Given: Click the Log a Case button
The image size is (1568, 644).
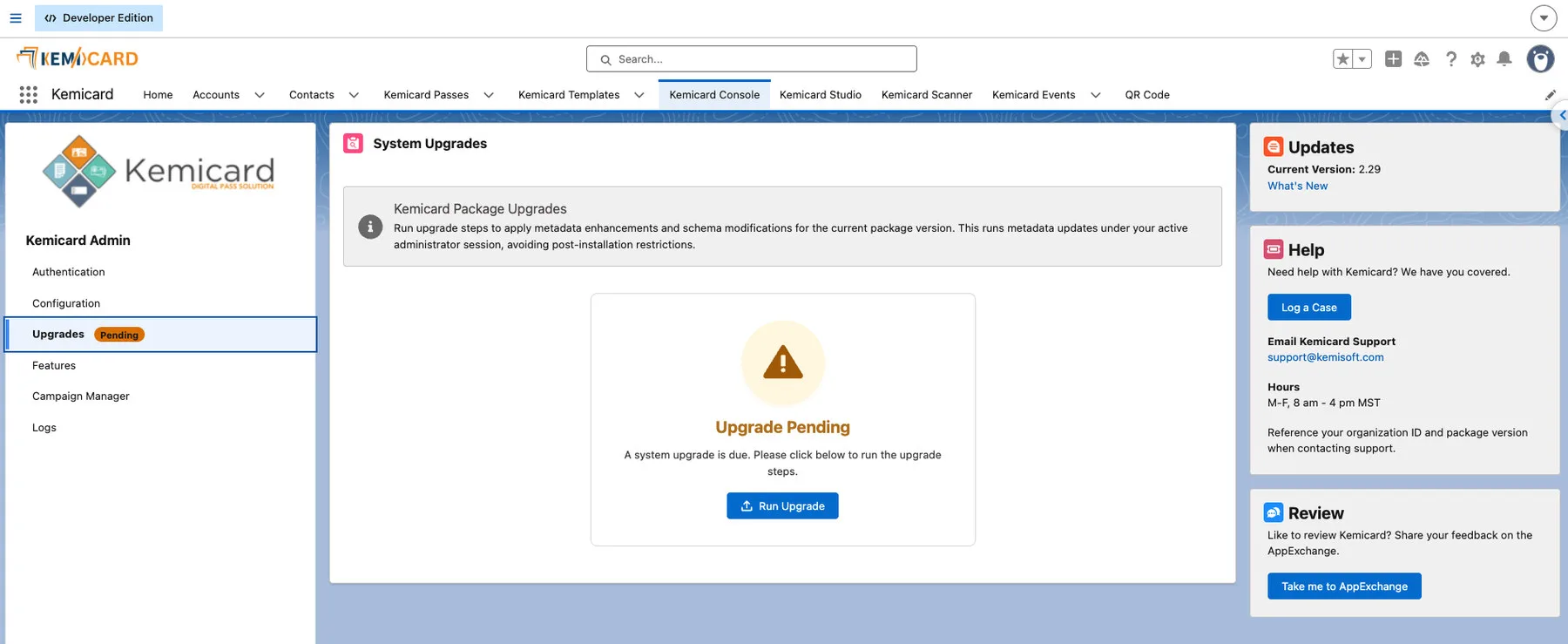Looking at the screenshot, I should [1309, 308].
